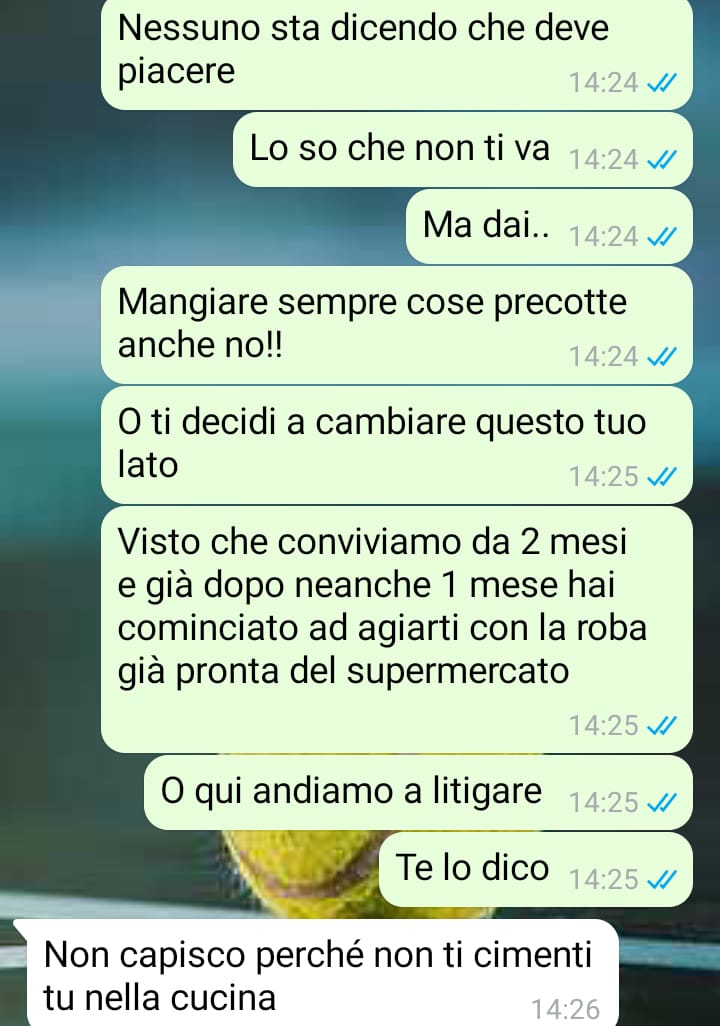Click double-check icon on 'Lo so che non ti va'
Viewport: 720px width, 1026px height.
pyautogui.click(x=661, y=160)
